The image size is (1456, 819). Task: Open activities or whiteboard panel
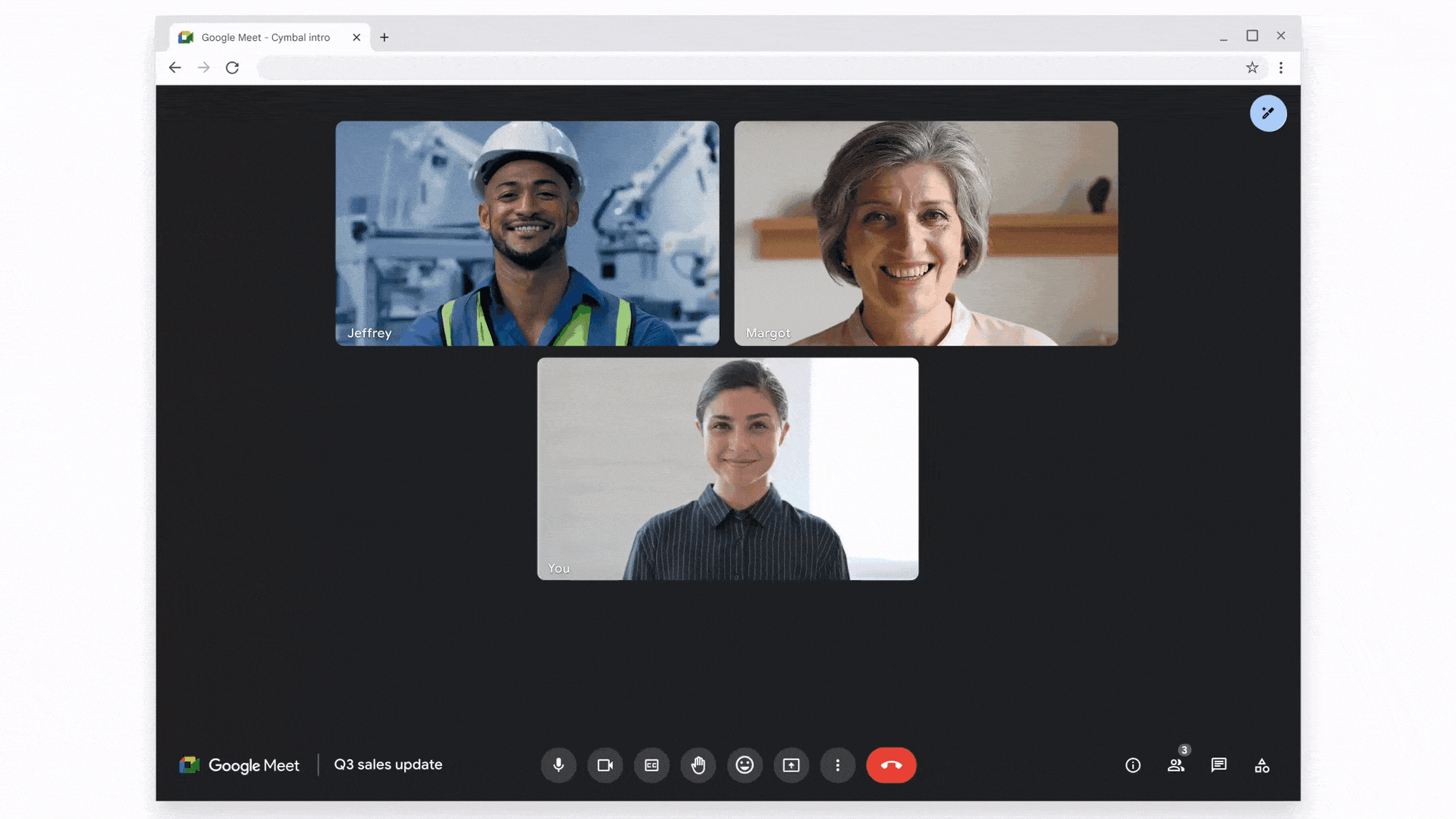click(1262, 765)
